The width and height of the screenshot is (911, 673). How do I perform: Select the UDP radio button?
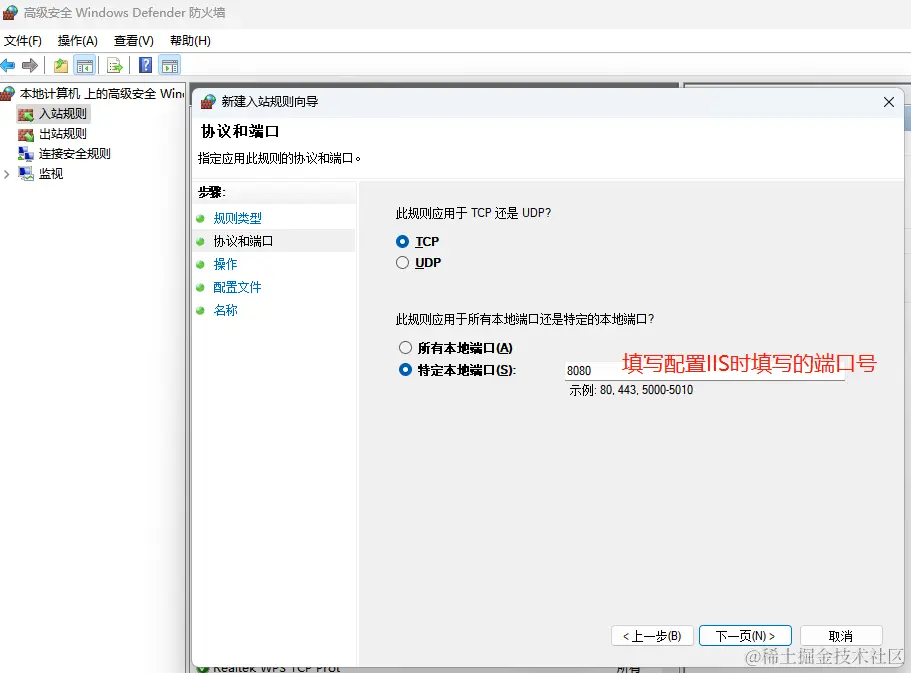tap(402, 263)
